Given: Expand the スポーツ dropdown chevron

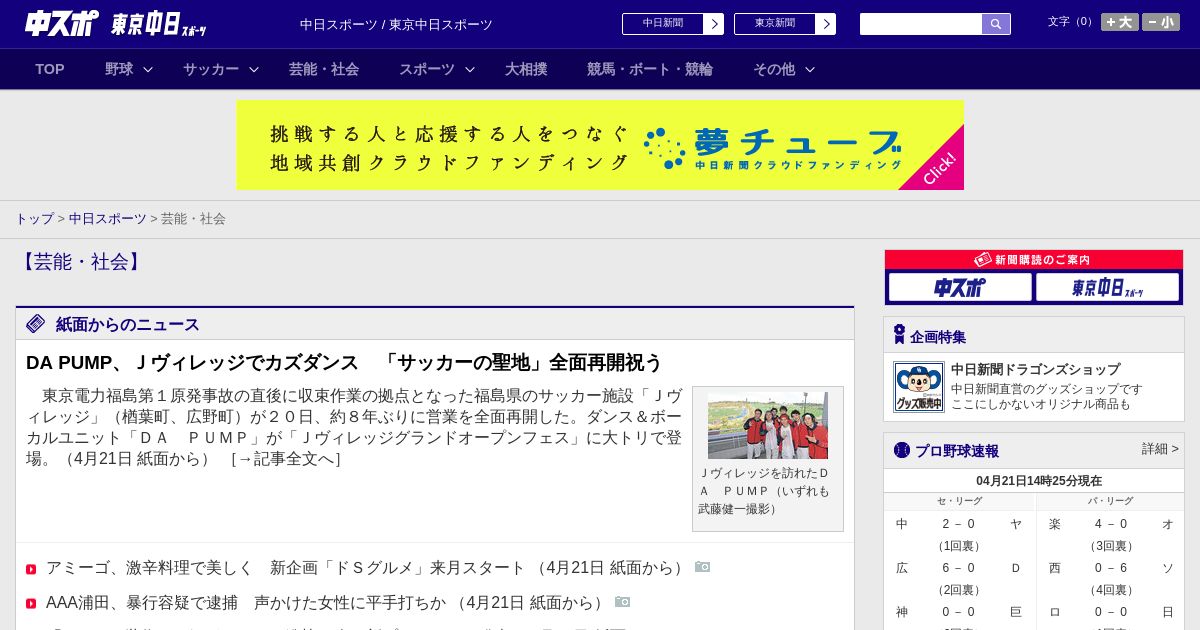Looking at the screenshot, I should [x=470, y=69].
